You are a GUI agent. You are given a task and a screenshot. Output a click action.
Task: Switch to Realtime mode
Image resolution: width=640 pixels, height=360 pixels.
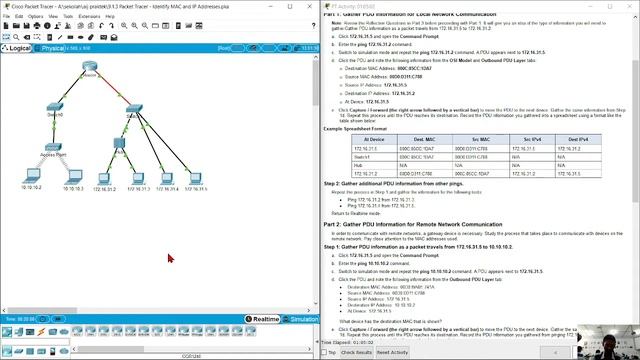click(262, 319)
